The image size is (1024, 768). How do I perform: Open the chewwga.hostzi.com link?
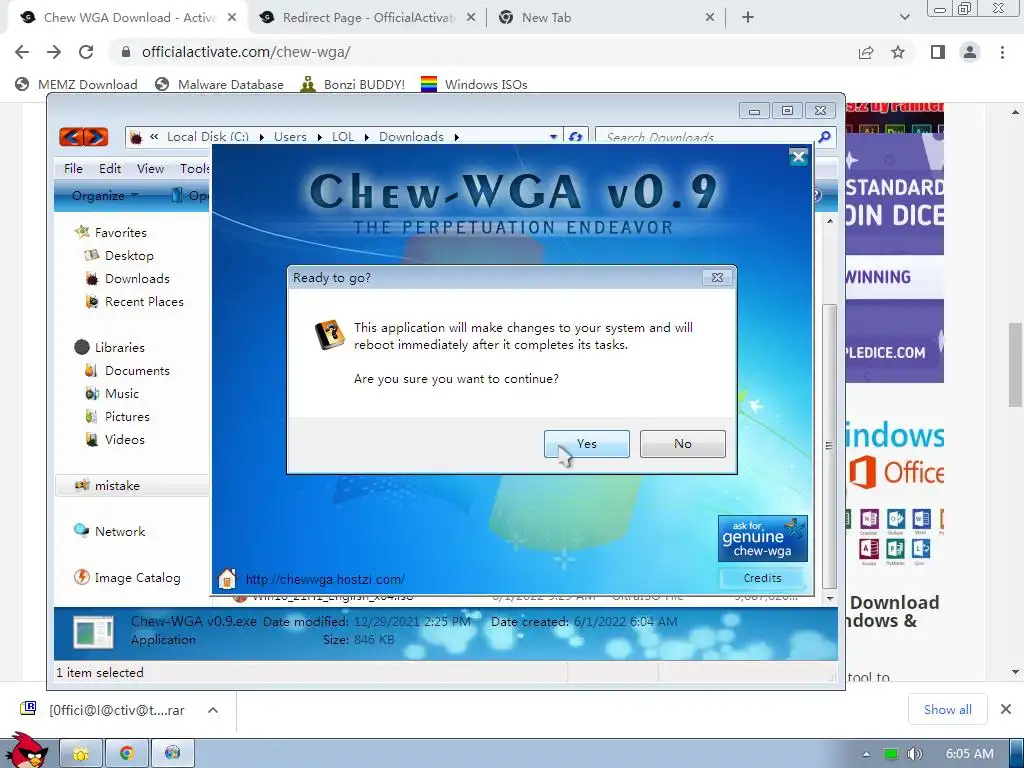pos(325,579)
